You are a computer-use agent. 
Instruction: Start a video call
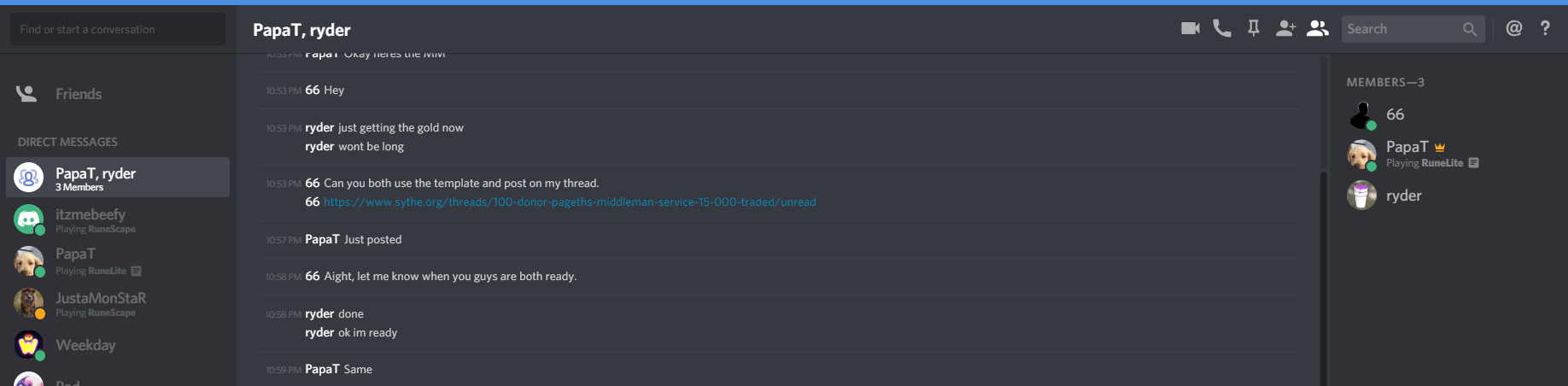(1190, 28)
